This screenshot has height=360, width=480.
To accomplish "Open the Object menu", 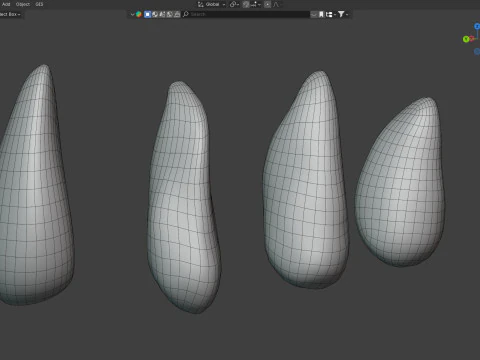I will point(23,4).
